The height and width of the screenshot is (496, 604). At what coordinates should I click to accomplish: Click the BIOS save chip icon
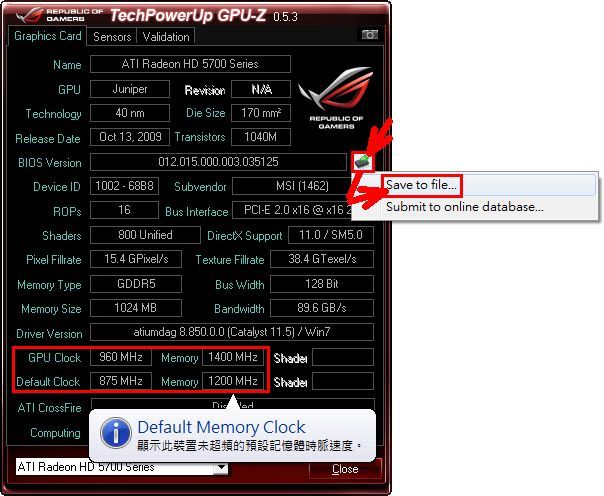point(362,161)
